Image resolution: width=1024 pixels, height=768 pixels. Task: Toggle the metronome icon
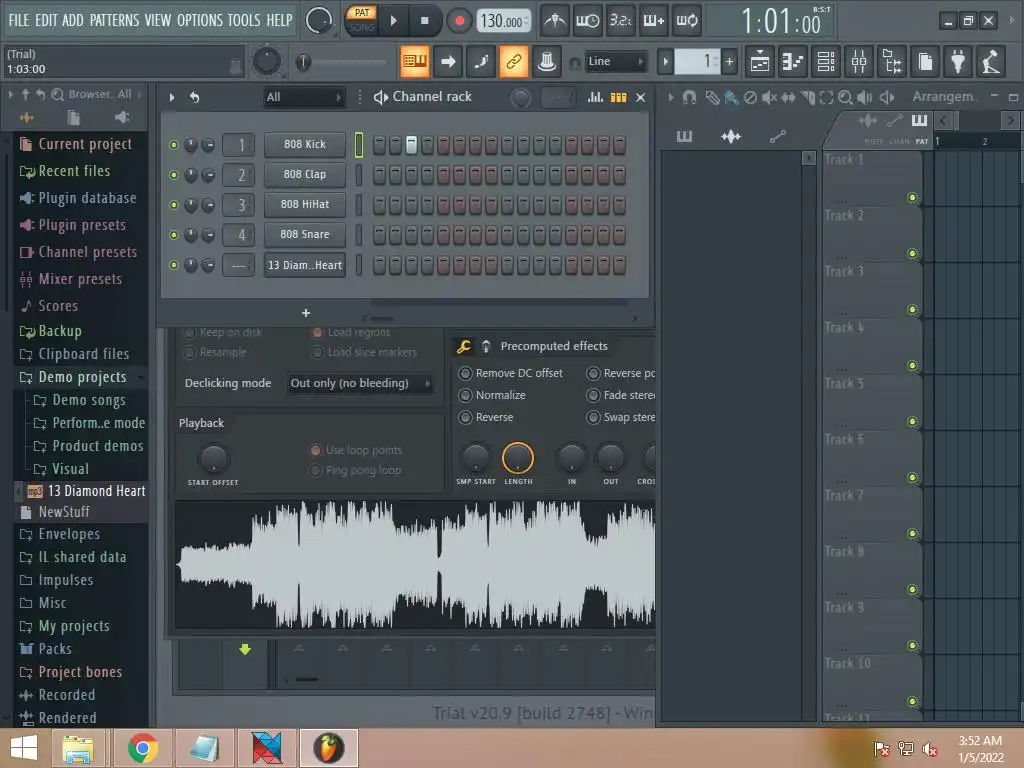(x=554, y=21)
